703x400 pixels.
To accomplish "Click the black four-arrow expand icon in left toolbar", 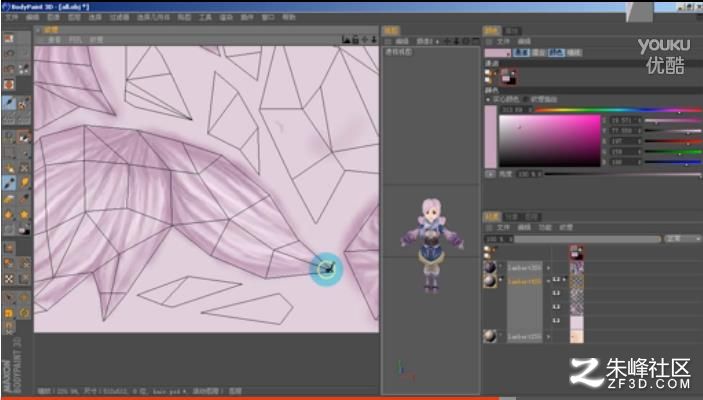I will pos(9,279).
